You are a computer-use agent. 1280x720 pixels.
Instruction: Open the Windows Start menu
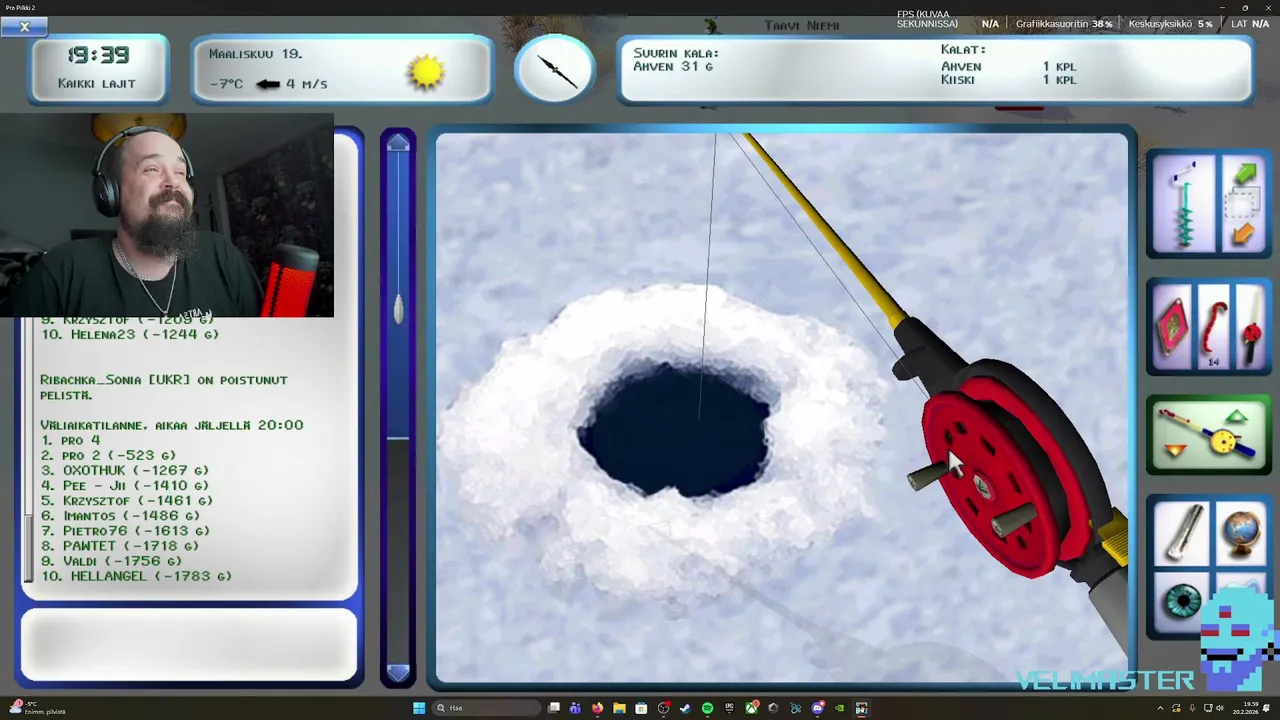click(419, 708)
